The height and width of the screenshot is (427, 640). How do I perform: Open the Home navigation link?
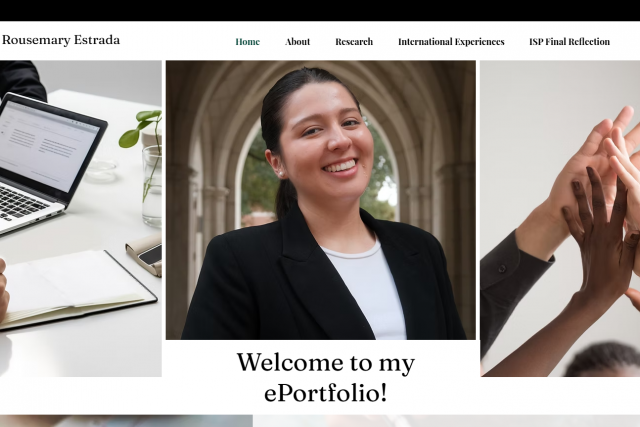click(x=247, y=42)
